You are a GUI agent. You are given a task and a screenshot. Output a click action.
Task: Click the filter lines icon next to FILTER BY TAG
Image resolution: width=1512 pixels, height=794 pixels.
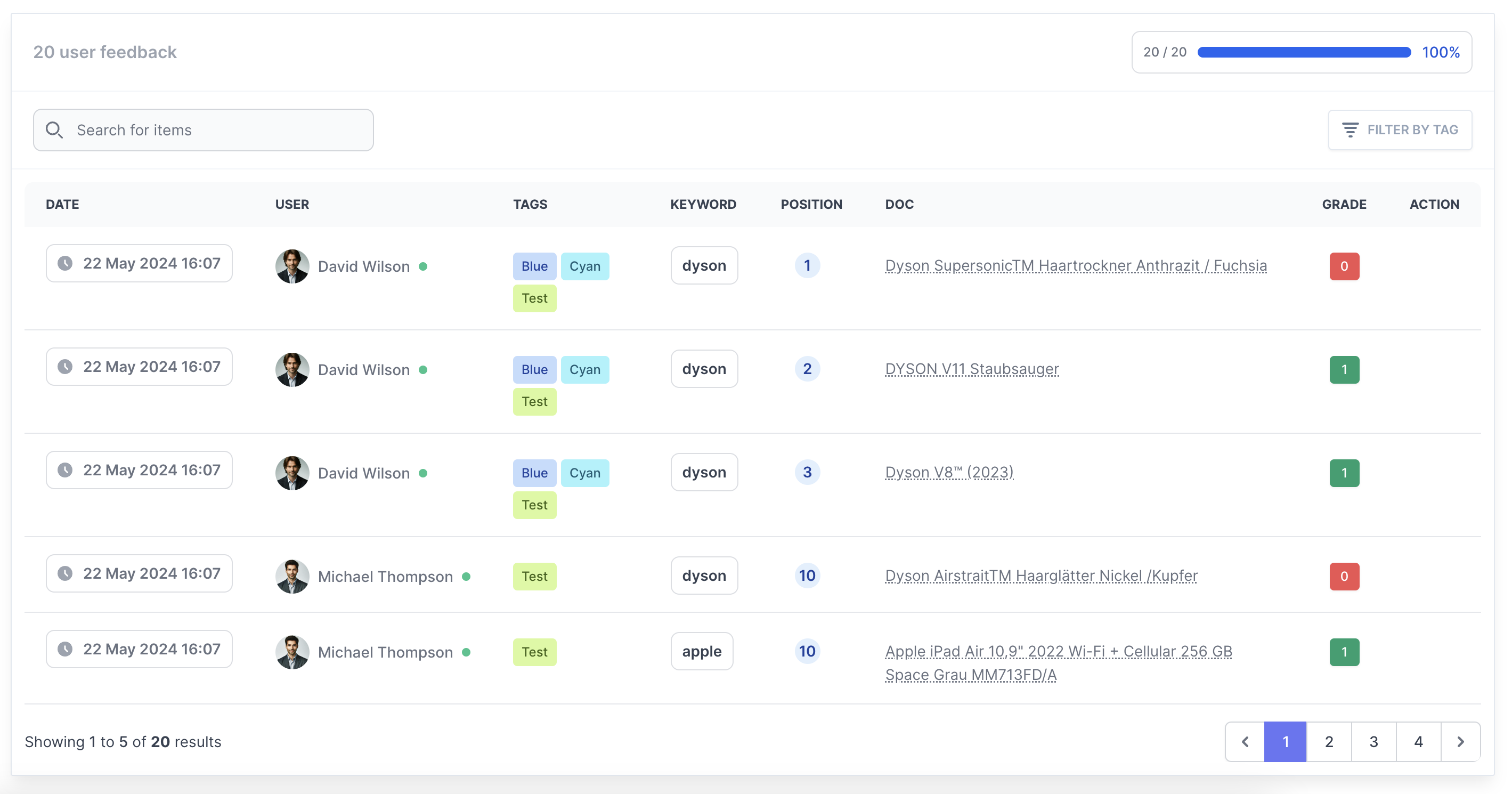(1350, 129)
